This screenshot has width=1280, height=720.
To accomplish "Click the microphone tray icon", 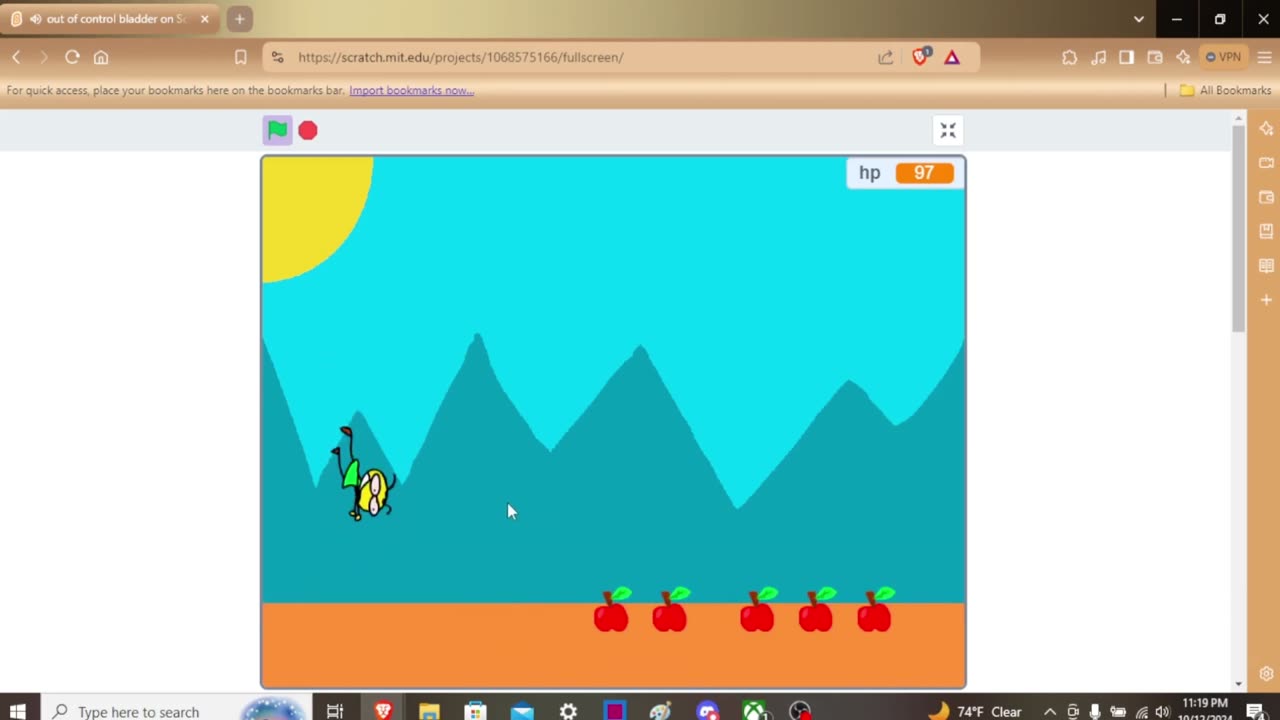I will [x=1095, y=711].
